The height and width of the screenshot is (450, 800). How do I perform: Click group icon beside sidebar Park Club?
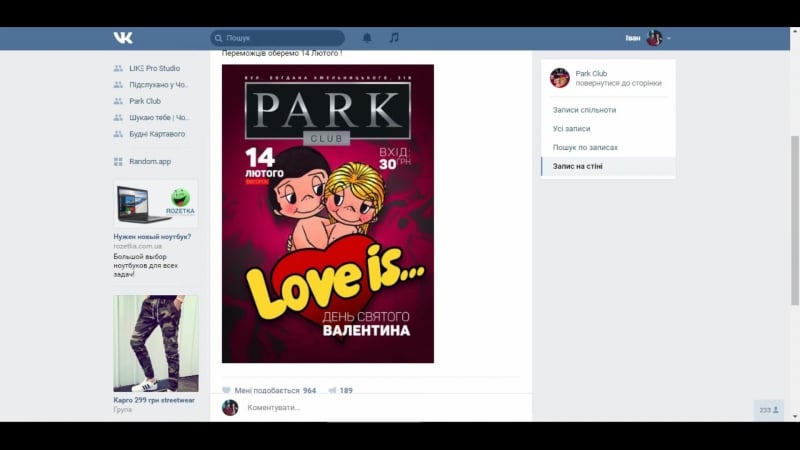coord(118,101)
